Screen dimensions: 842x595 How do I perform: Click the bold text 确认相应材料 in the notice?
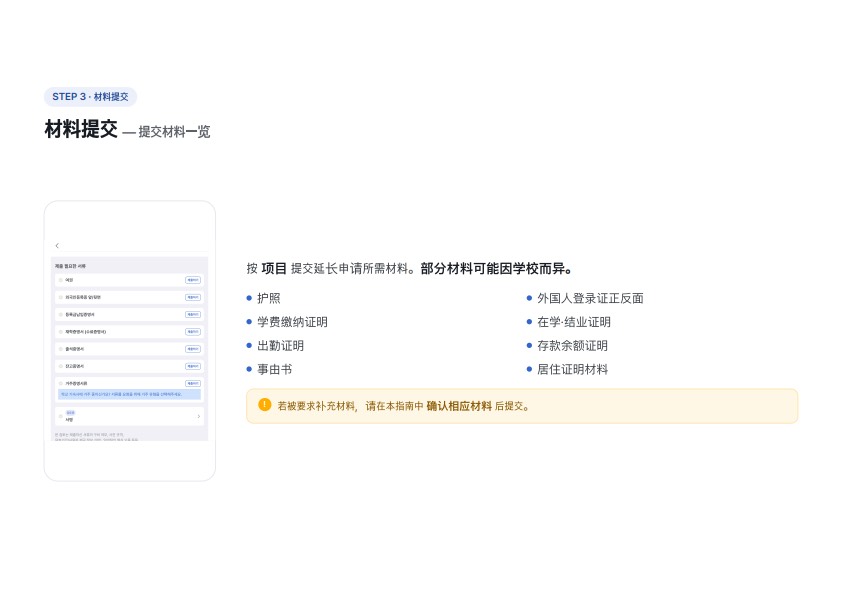[x=459, y=406]
